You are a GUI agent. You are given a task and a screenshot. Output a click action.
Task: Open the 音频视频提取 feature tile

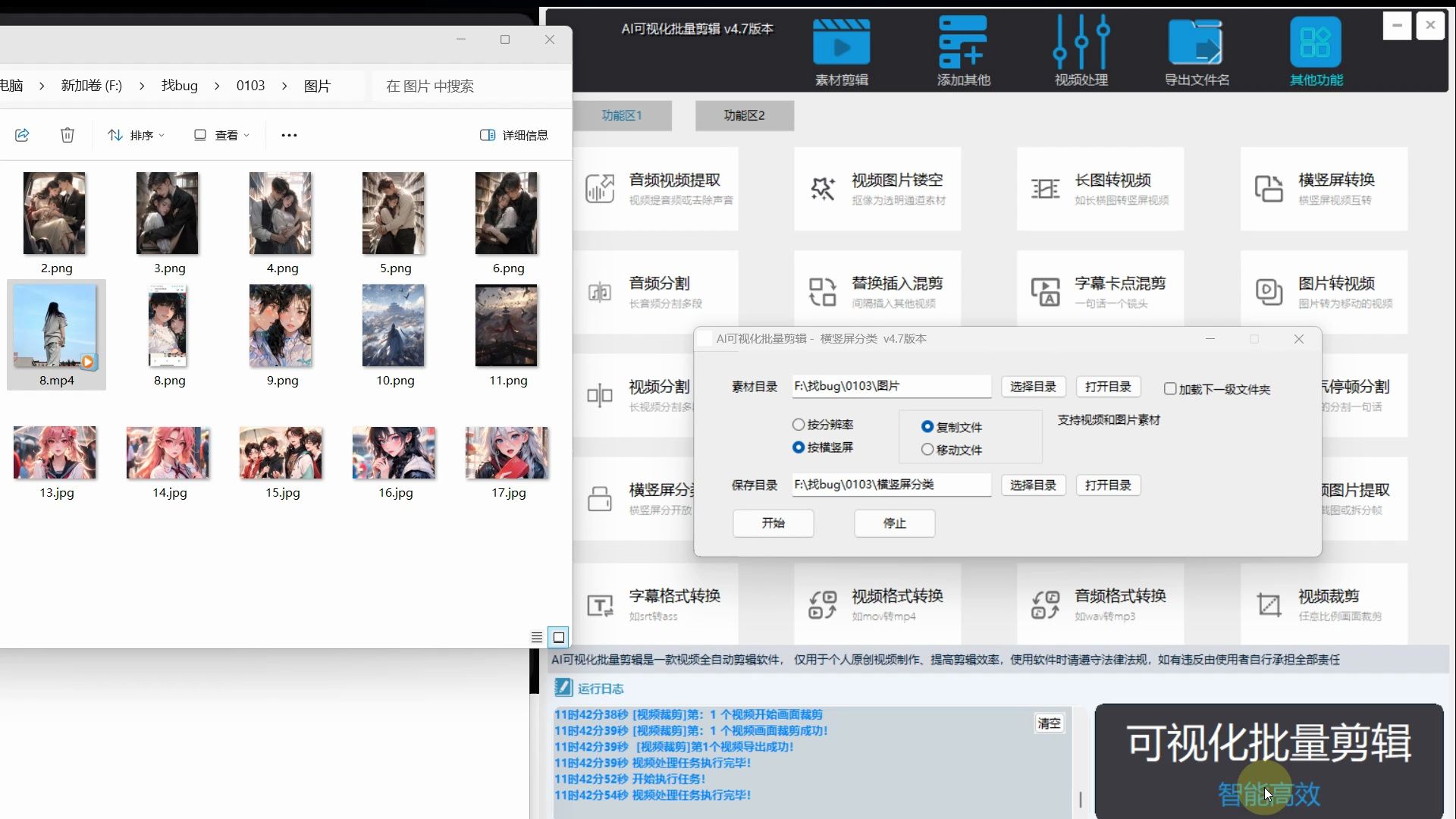657,189
